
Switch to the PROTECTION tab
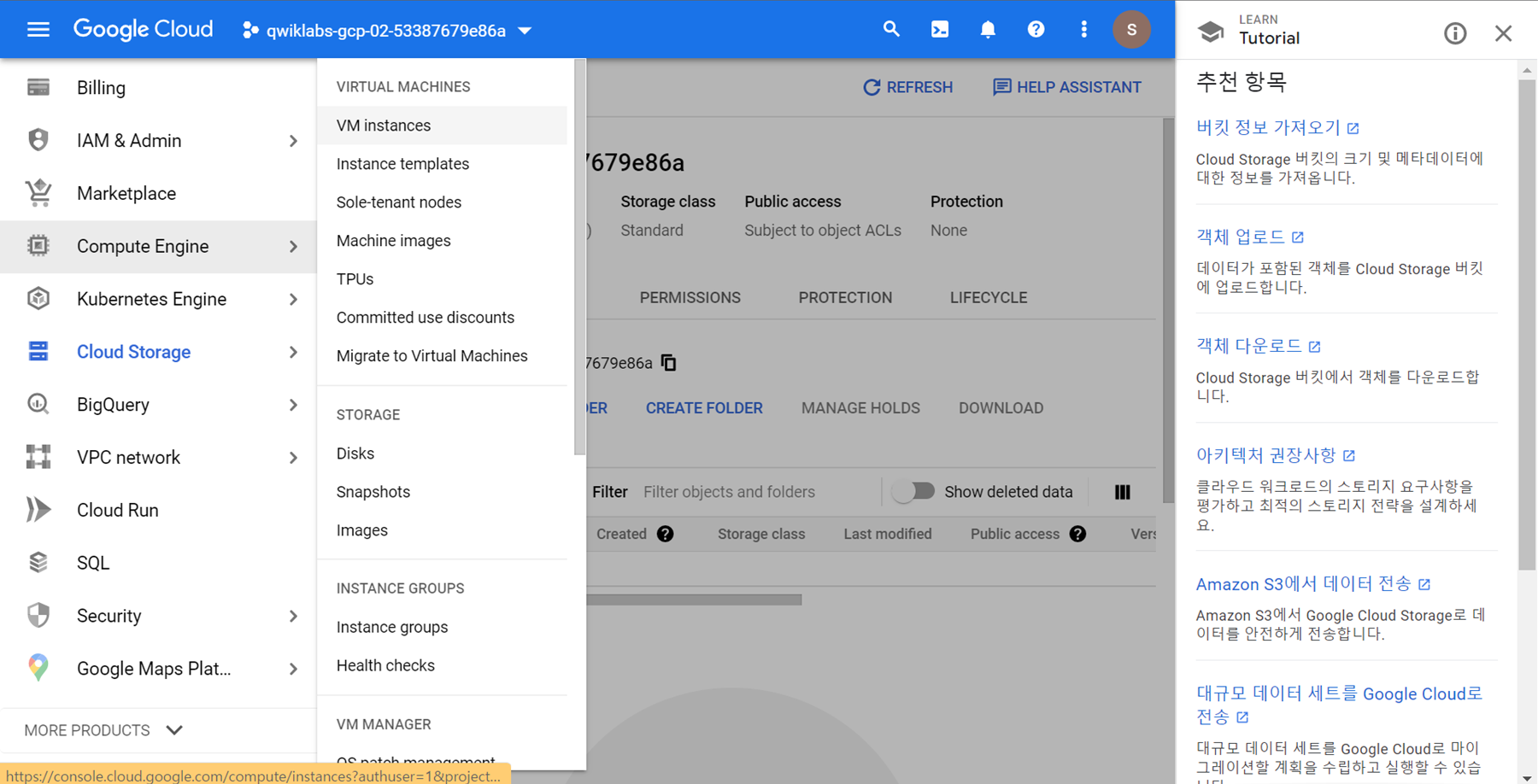pos(845,298)
